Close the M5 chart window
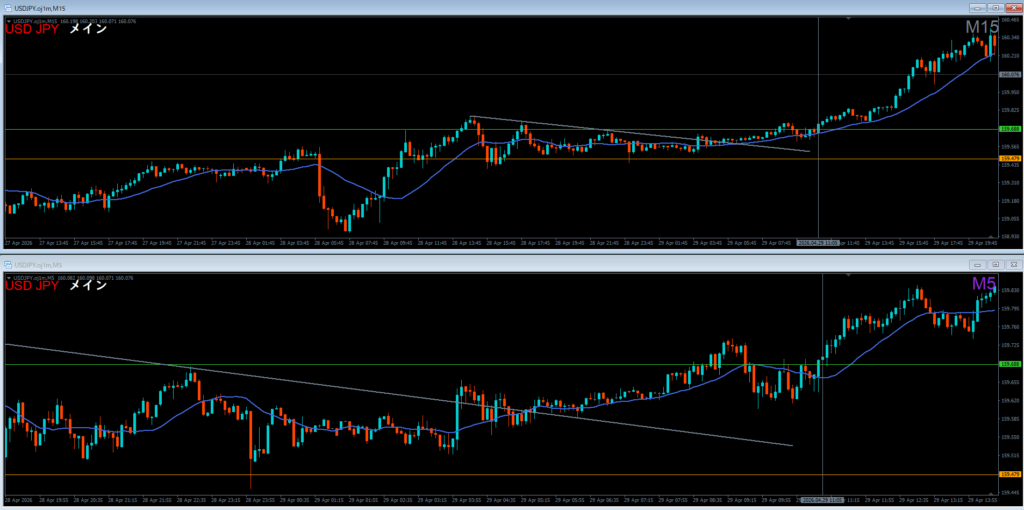Viewport: 1024px width, 510px height. coord(1012,264)
